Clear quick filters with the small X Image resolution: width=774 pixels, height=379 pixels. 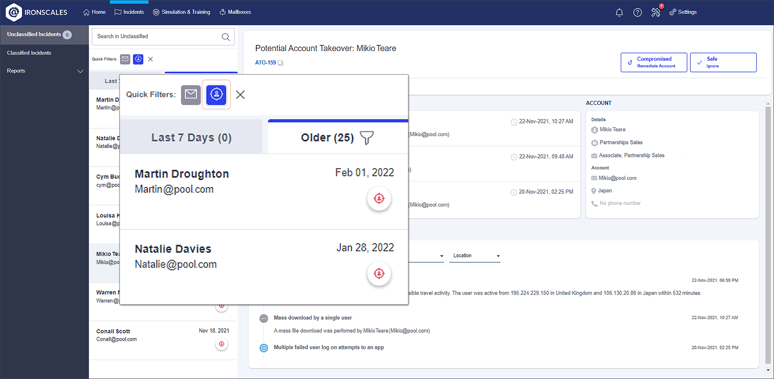coord(151,59)
